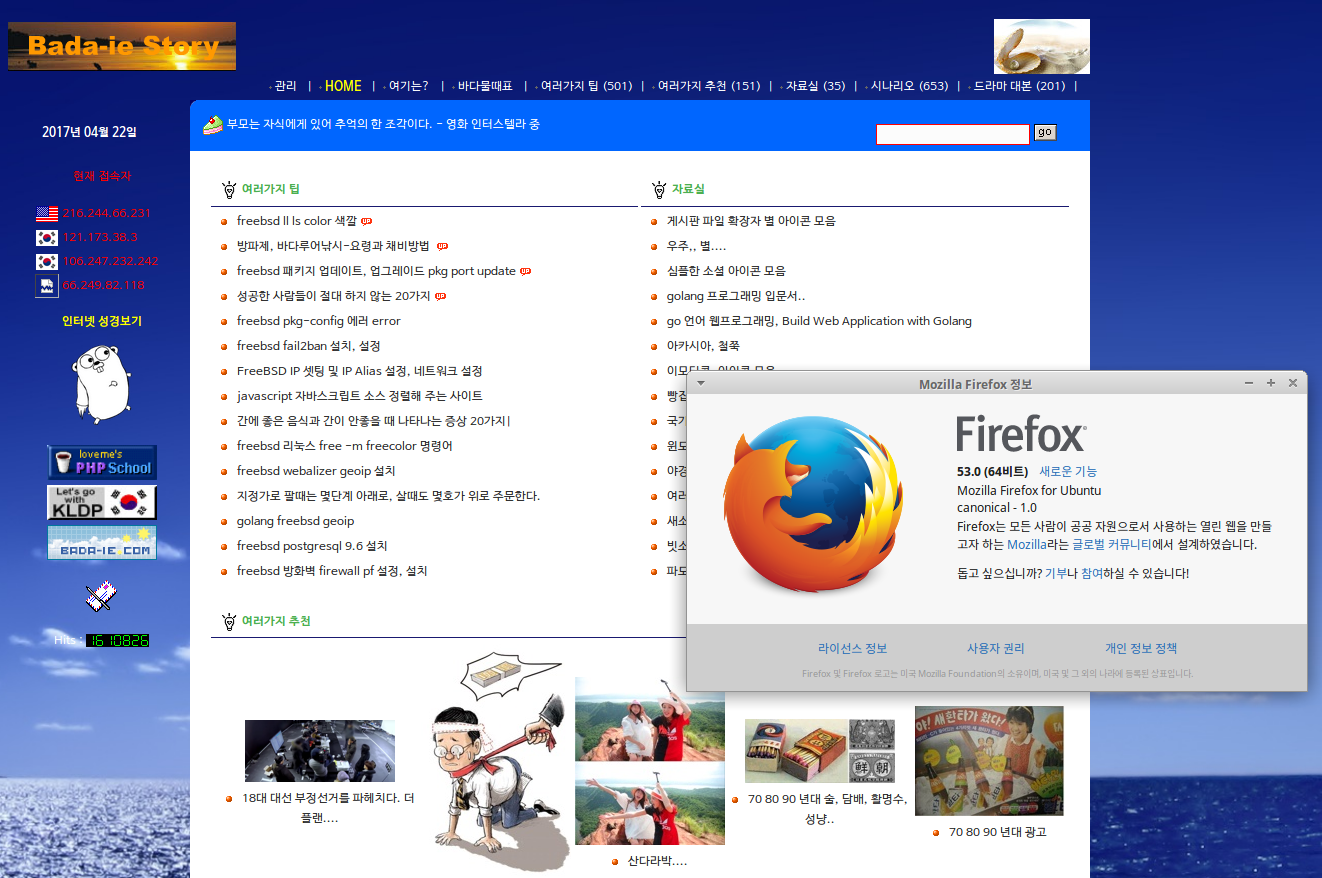The width and height of the screenshot is (1322, 878).
Task: Open 자료실 (35) navigation item
Action: [x=815, y=86]
